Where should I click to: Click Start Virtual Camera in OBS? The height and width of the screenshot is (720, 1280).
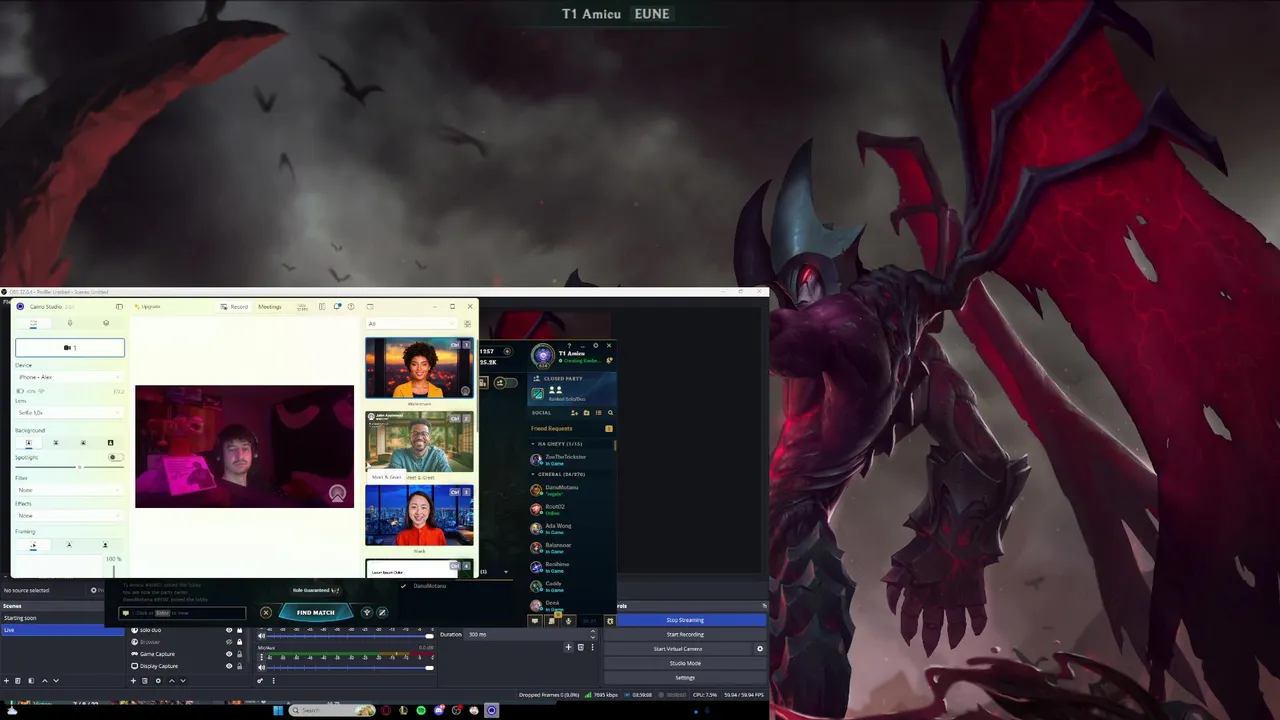pos(678,649)
